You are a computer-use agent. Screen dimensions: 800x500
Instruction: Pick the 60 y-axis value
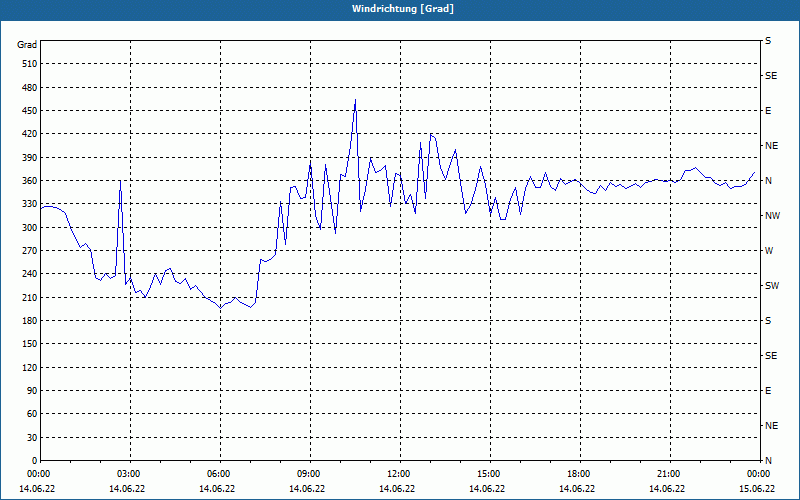[32, 414]
